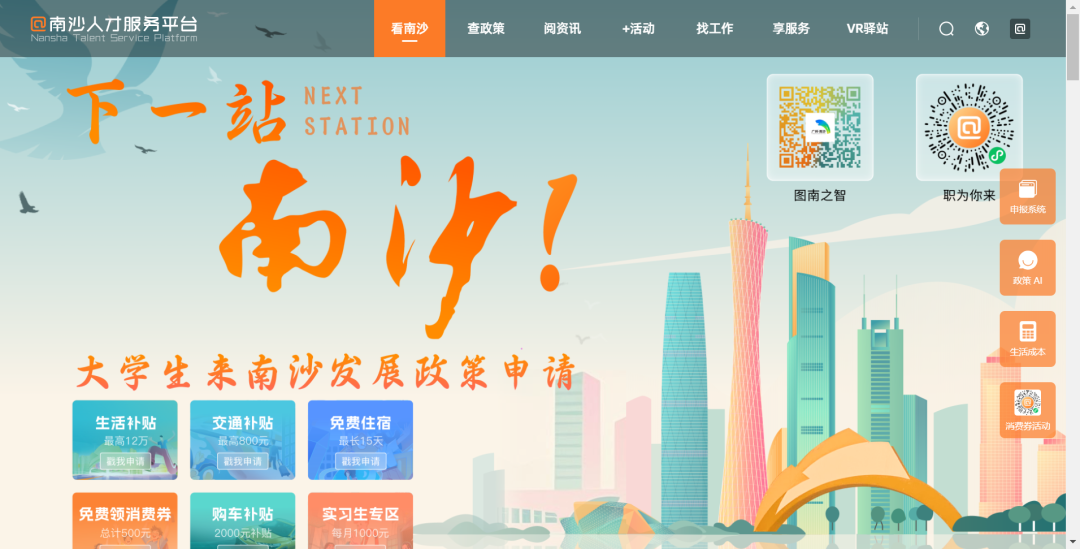Image resolution: width=1080 pixels, height=549 pixels.
Task: Open the search magnifier icon
Action: coord(946,28)
